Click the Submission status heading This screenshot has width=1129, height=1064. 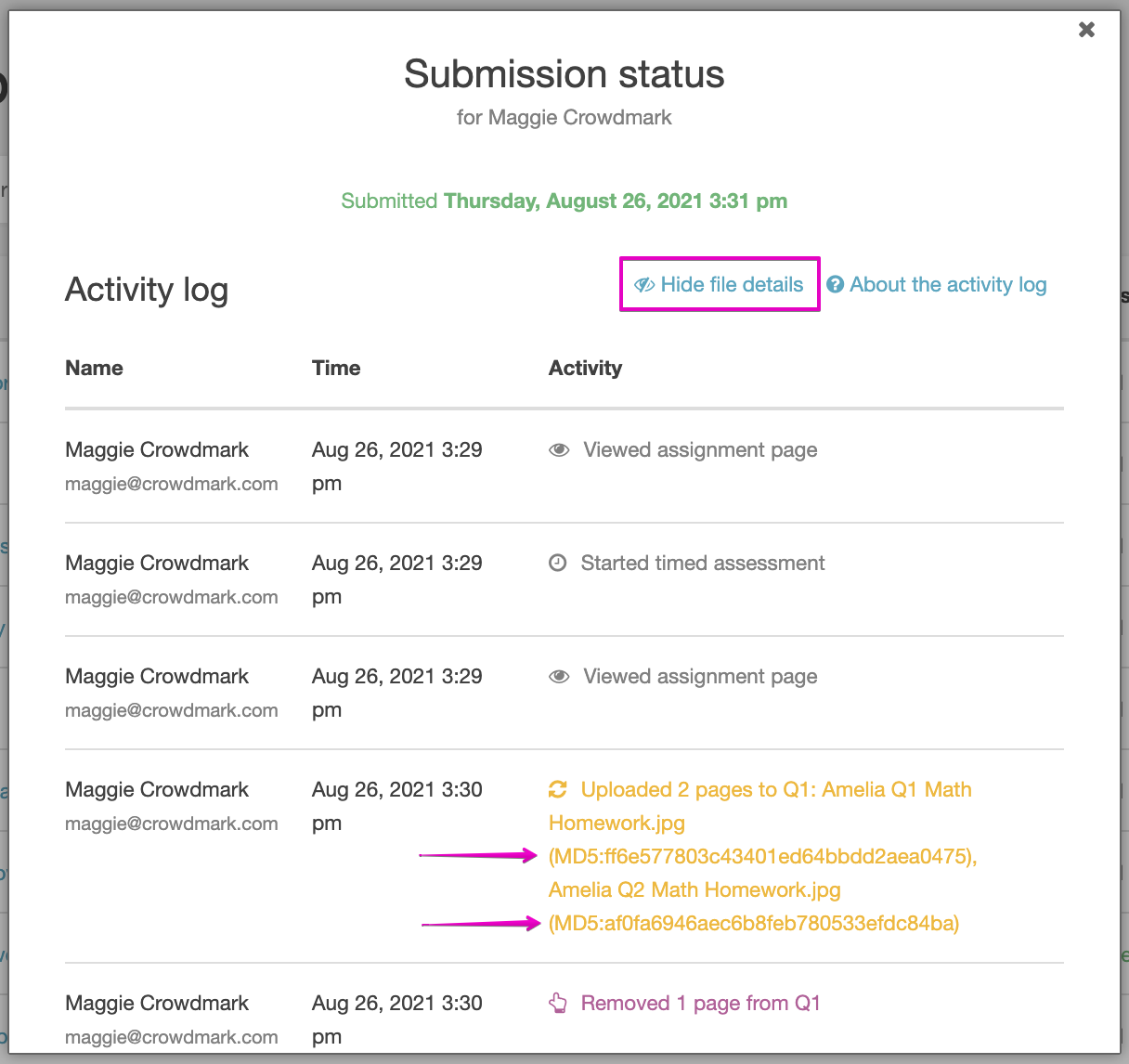(564, 74)
